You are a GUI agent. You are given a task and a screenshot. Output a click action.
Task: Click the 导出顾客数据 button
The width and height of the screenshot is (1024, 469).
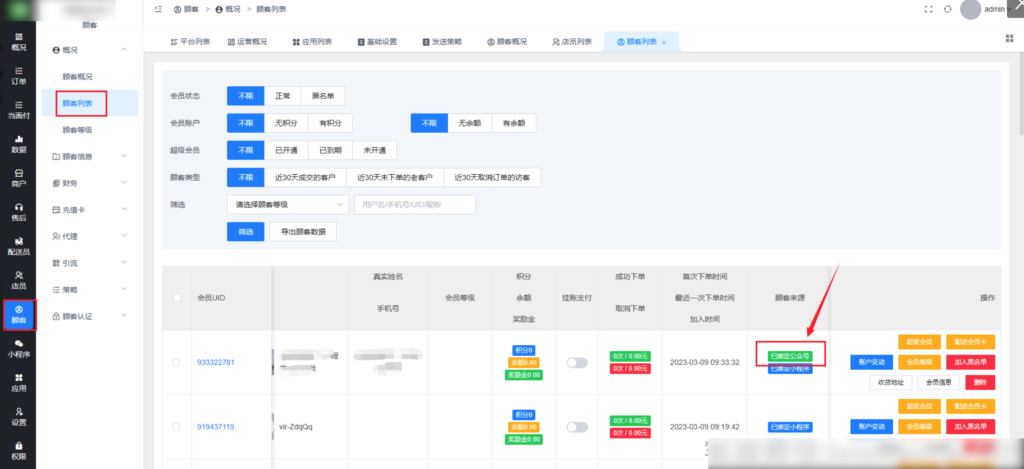tap(303, 231)
